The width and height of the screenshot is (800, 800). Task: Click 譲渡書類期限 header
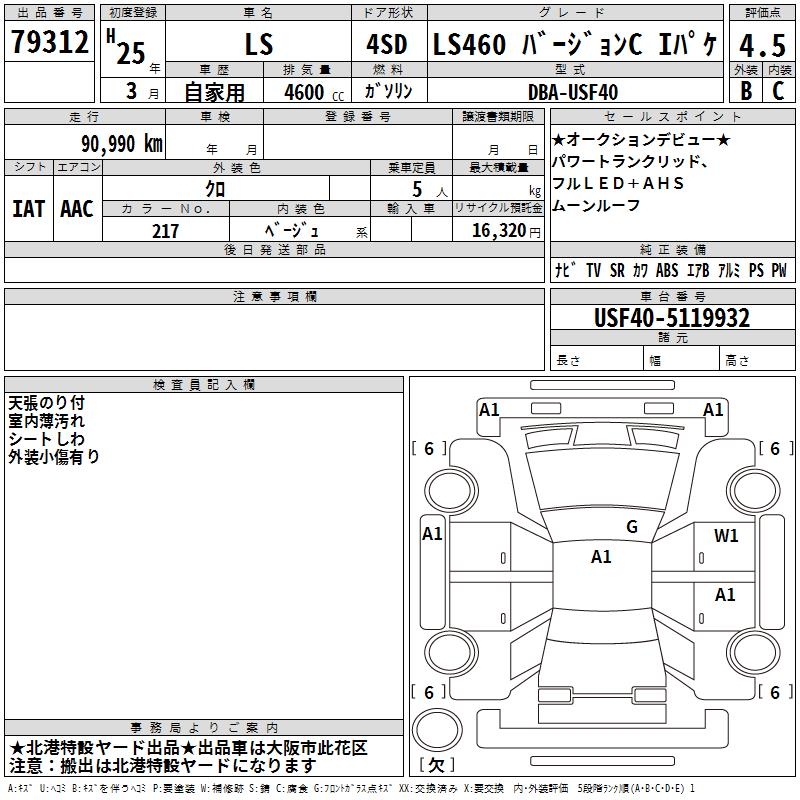click(x=498, y=116)
